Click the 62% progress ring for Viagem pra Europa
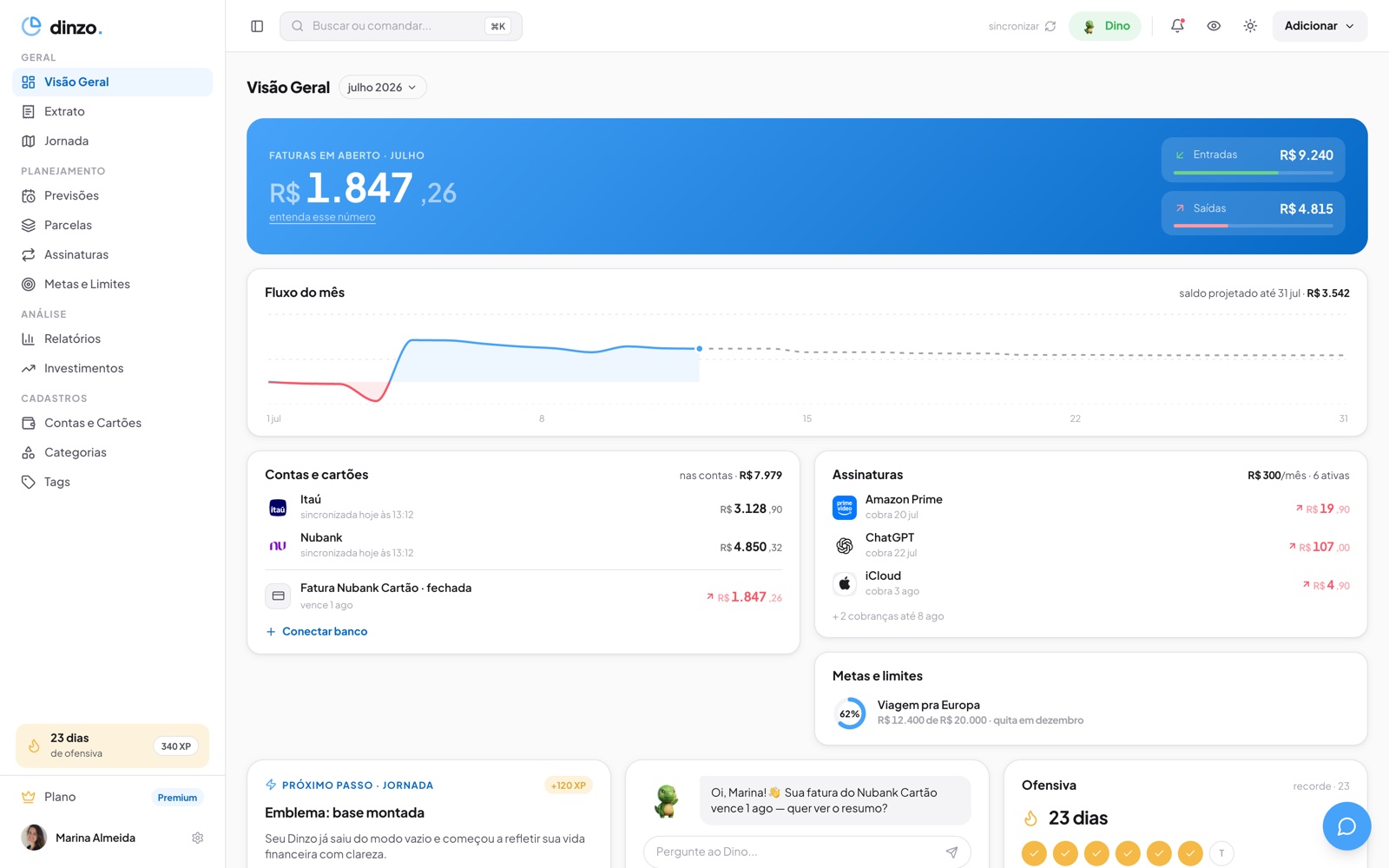 pos(850,713)
